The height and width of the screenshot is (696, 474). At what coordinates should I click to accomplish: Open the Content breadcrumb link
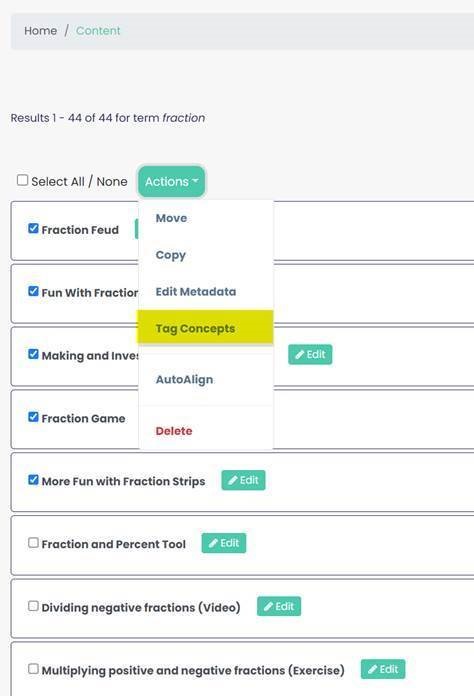click(x=98, y=31)
